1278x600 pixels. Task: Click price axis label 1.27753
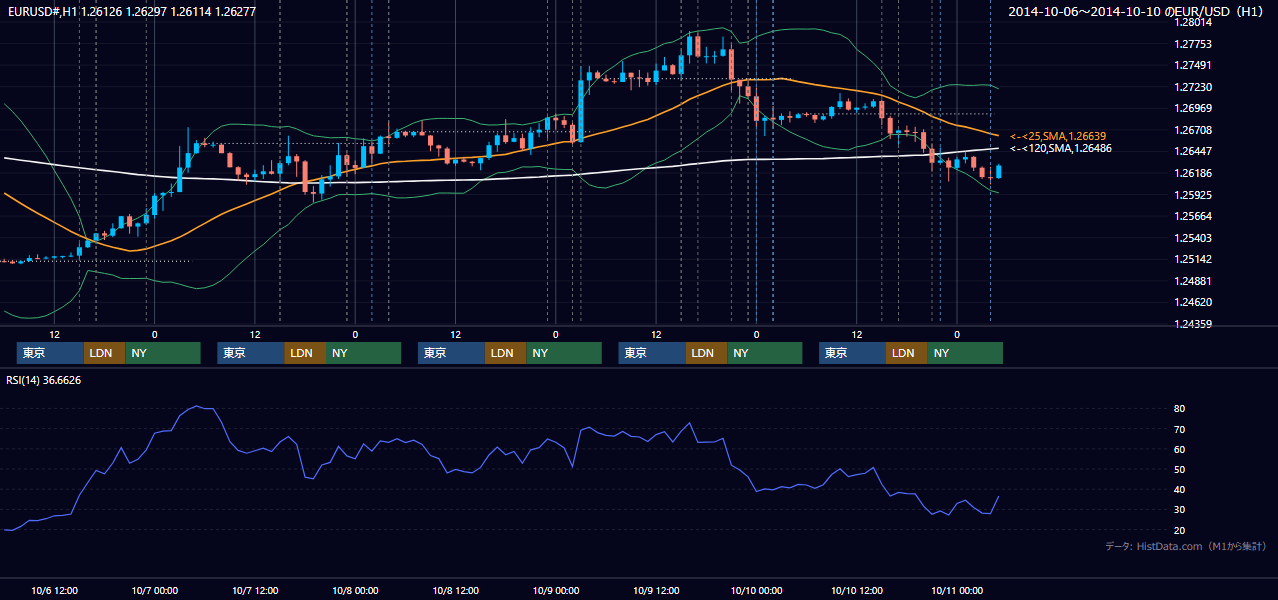[x=1192, y=44]
